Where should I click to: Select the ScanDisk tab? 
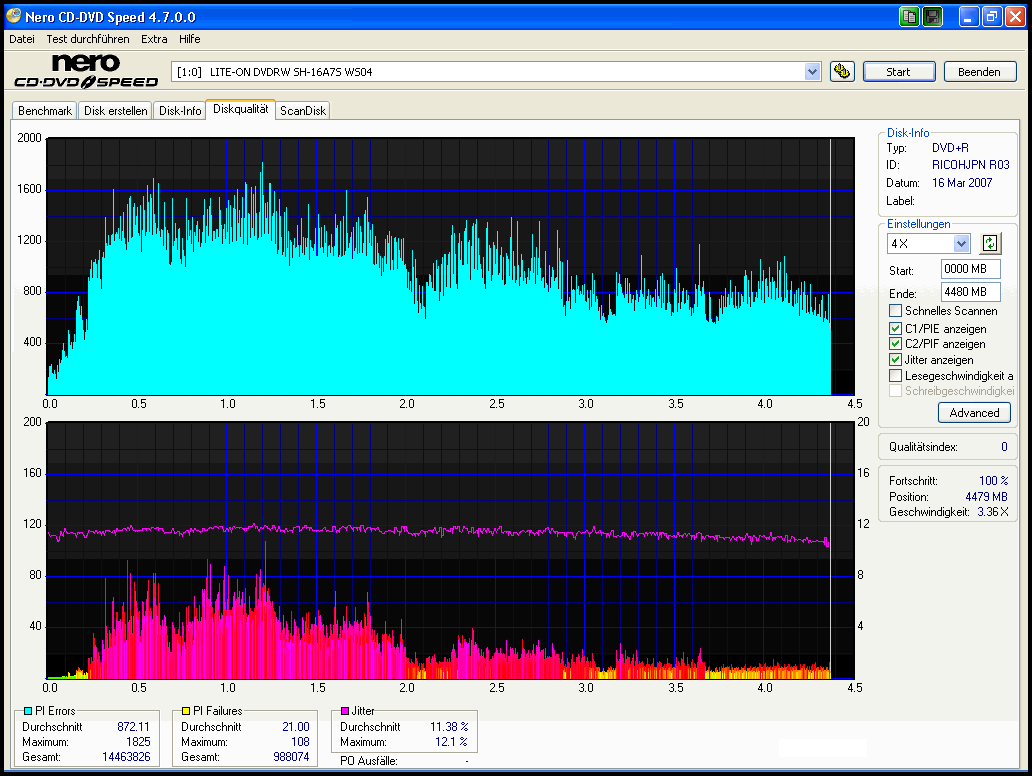(303, 111)
